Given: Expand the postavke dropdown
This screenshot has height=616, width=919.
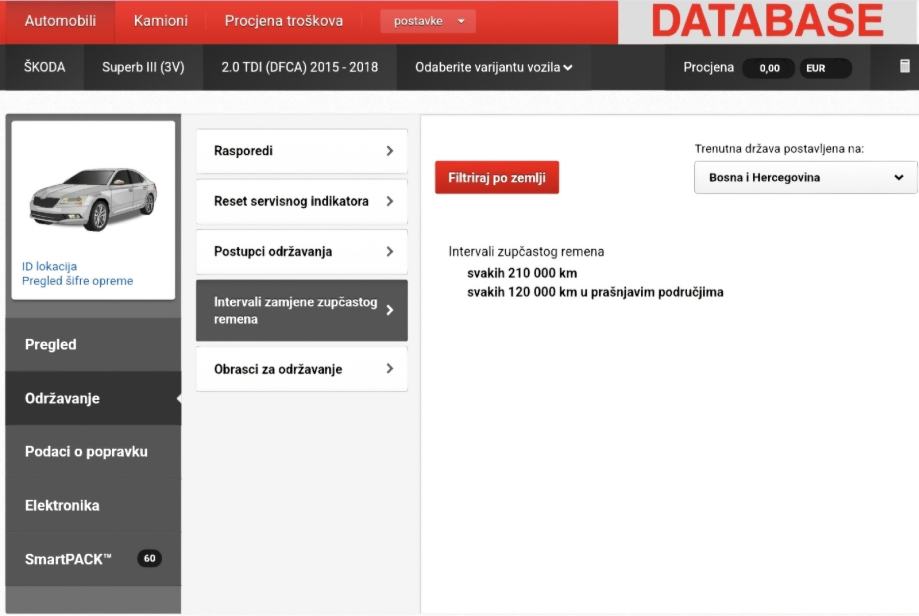Looking at the screenshot, I should 428,21.
